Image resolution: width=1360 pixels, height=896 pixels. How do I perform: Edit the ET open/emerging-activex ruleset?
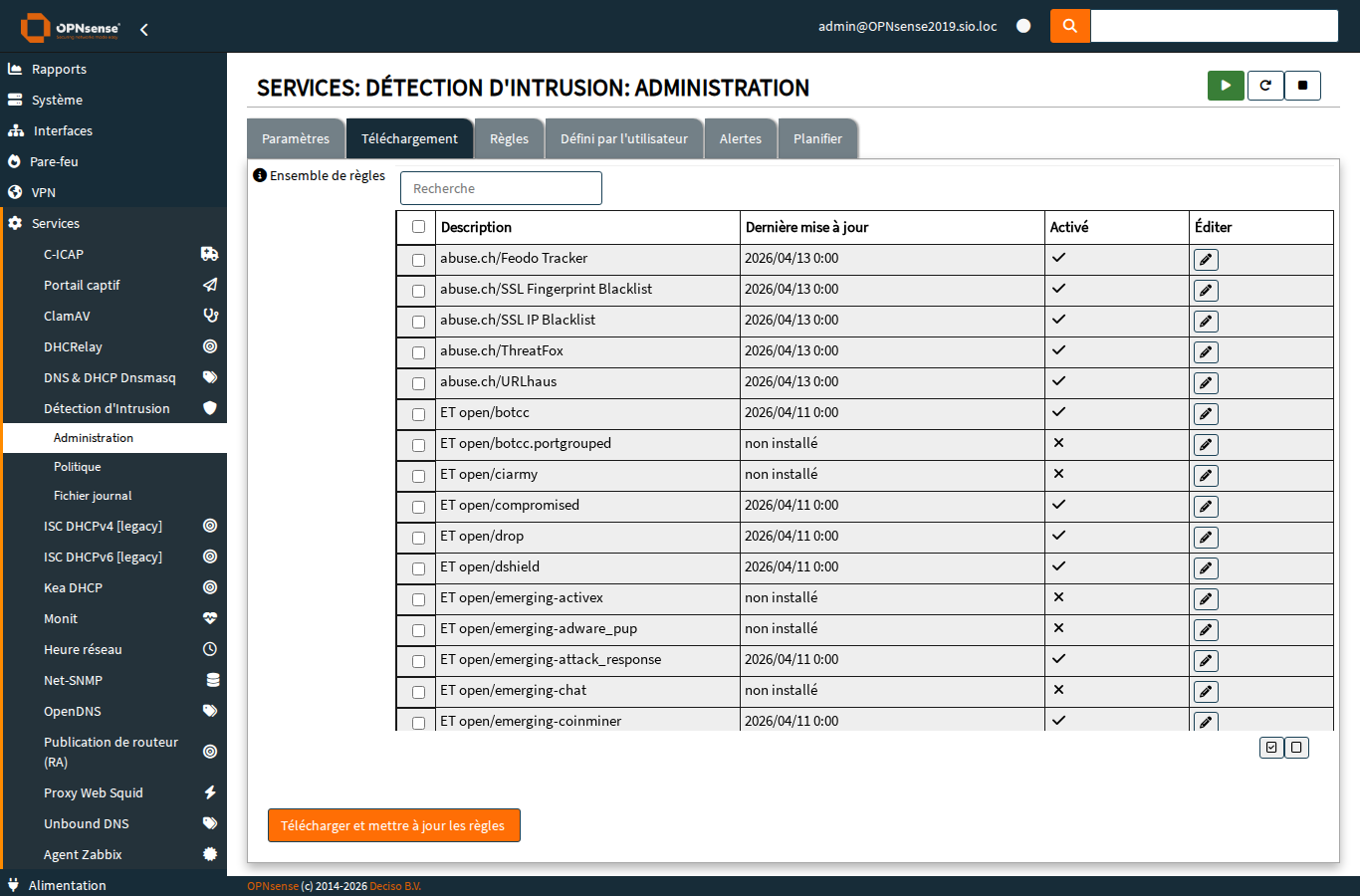(1206, 599)
